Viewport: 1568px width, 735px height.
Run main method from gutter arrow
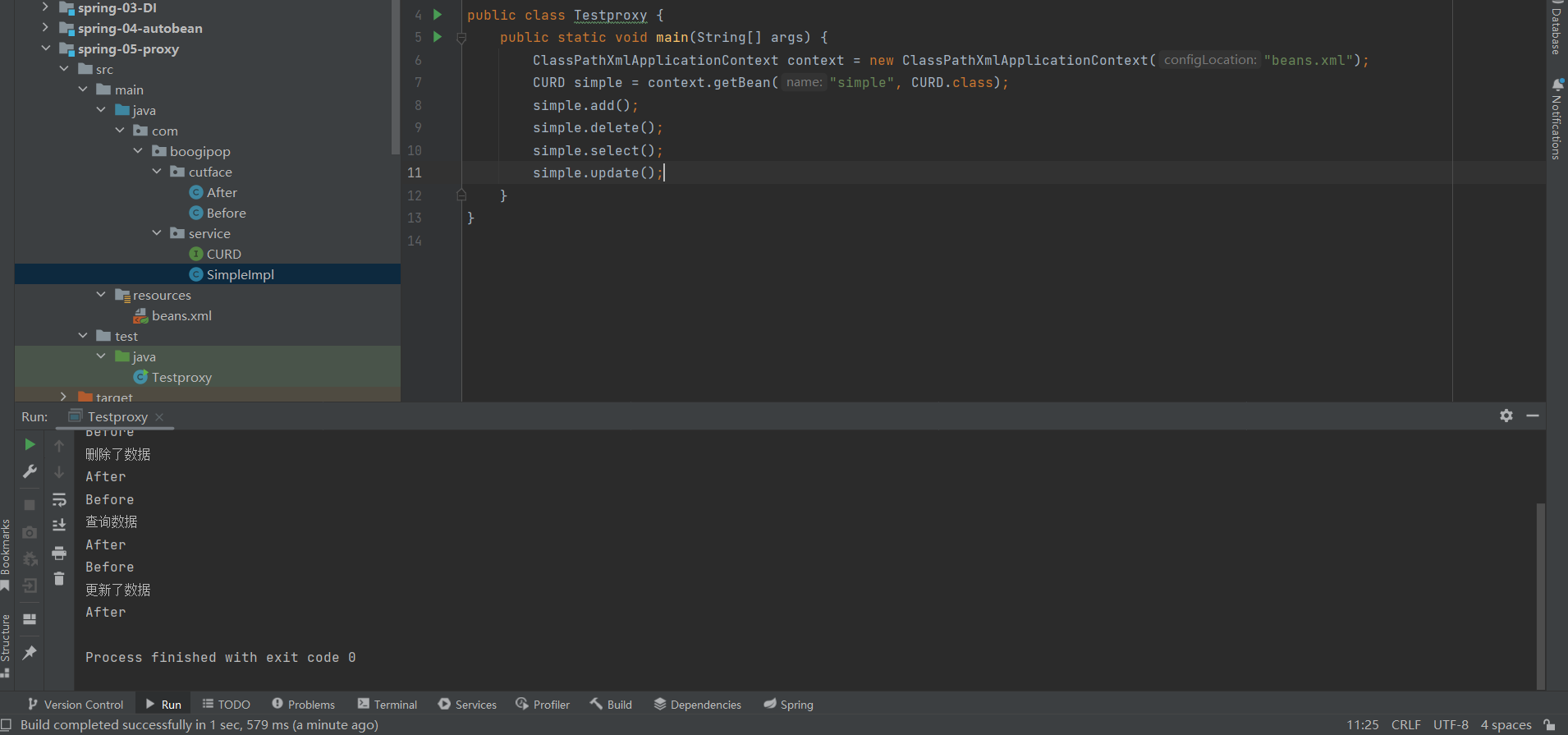[x=438, y=37]
